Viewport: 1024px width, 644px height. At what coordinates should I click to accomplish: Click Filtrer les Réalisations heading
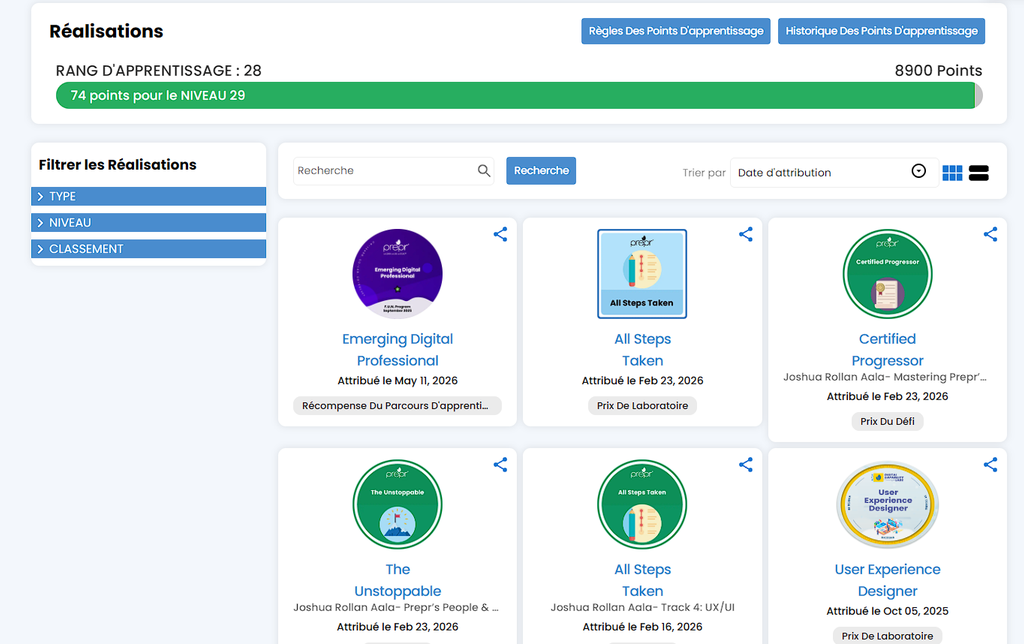[x=118, y=165]
